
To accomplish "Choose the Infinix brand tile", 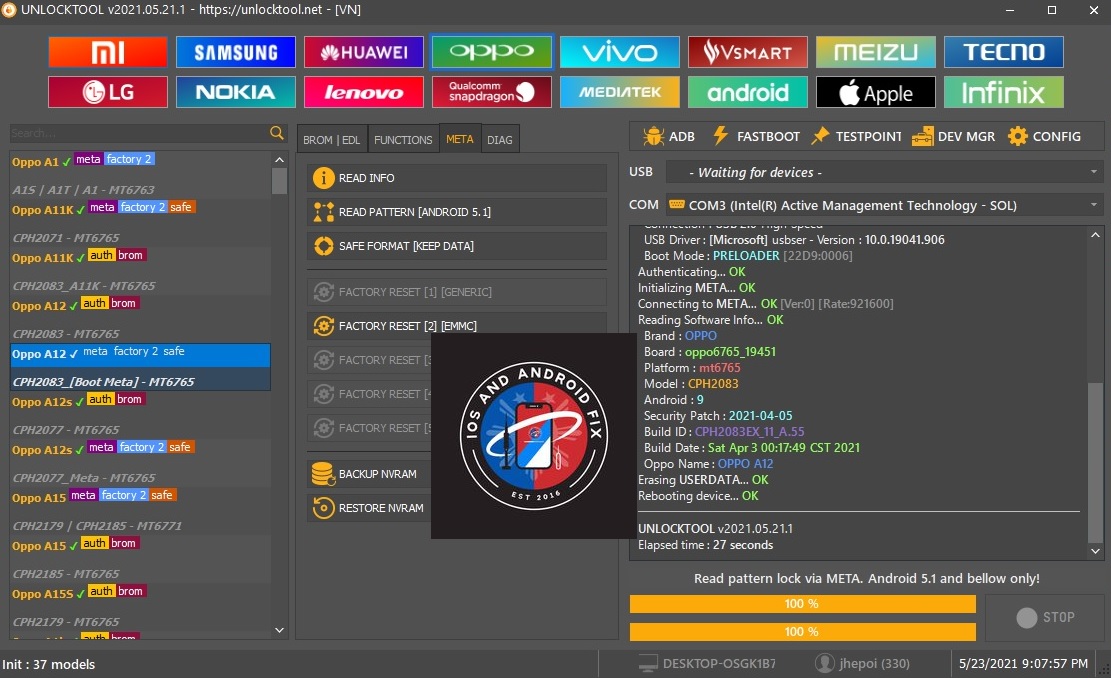I will point(1003,92).
